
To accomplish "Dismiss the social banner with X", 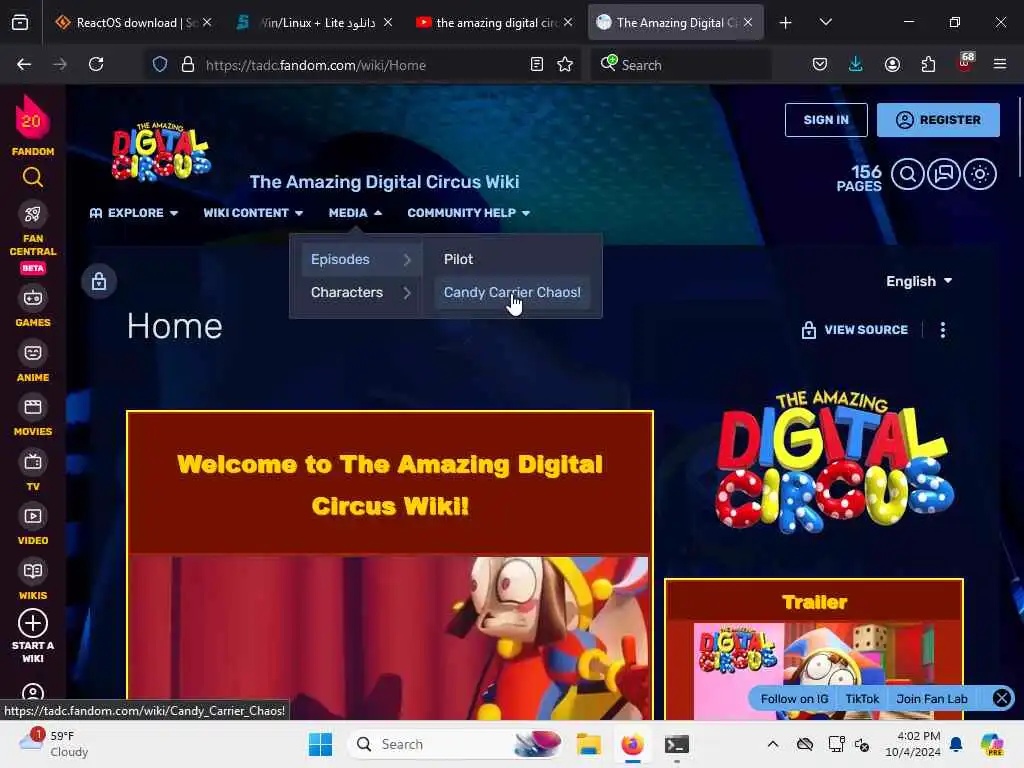I will [1002, 698].
